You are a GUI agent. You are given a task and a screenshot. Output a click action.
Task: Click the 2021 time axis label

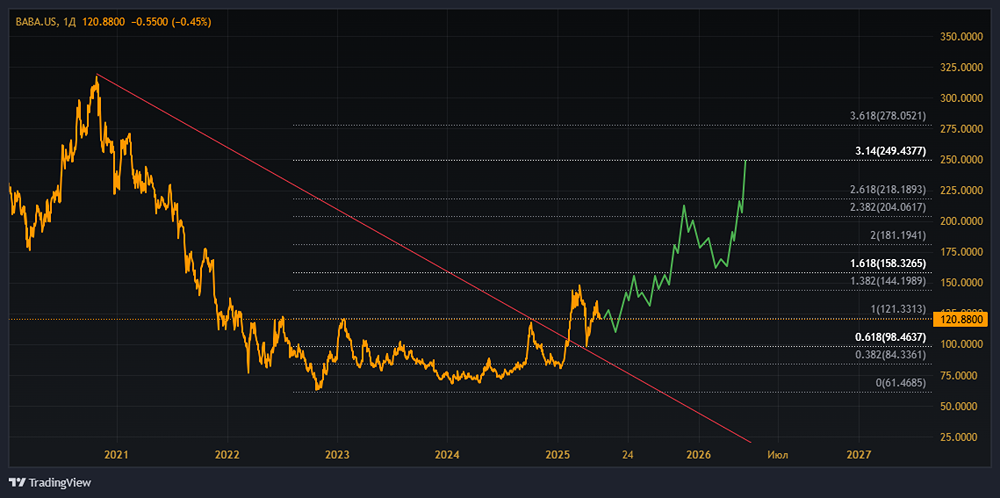pyautogui.click(x=117, y=455)
